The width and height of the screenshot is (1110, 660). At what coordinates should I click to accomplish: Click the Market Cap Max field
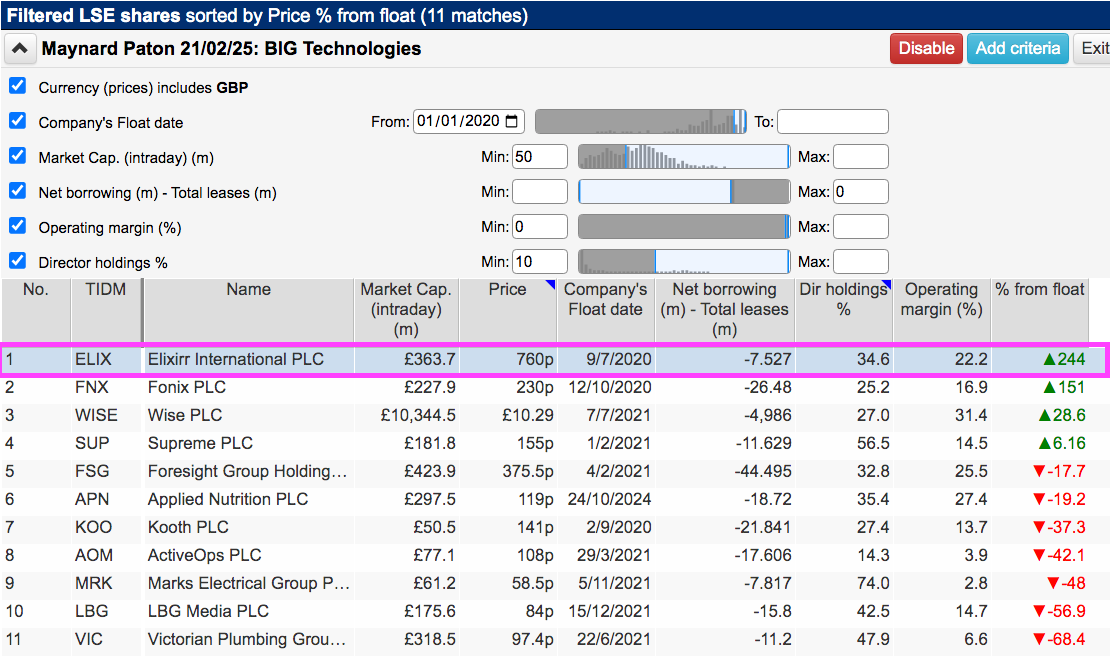point(861,157)
